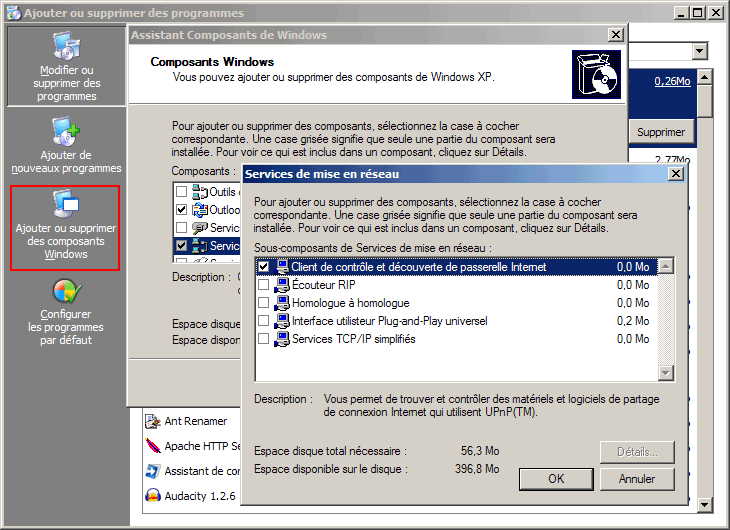Click the Supprimer button

(661, 132)
